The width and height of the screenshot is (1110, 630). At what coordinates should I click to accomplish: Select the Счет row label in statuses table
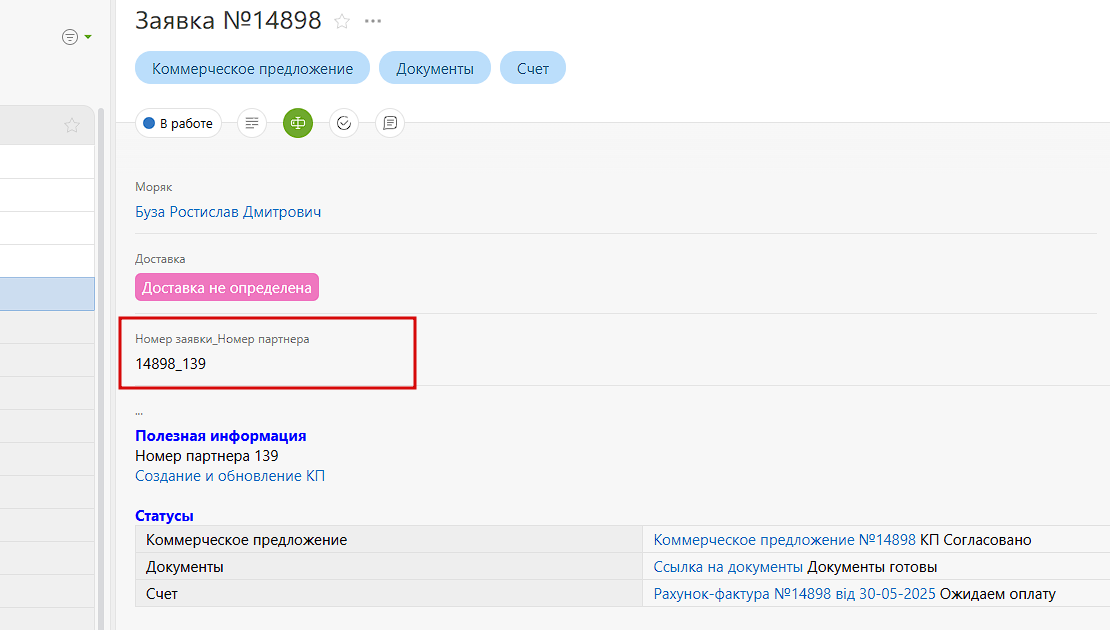point(161,593)
